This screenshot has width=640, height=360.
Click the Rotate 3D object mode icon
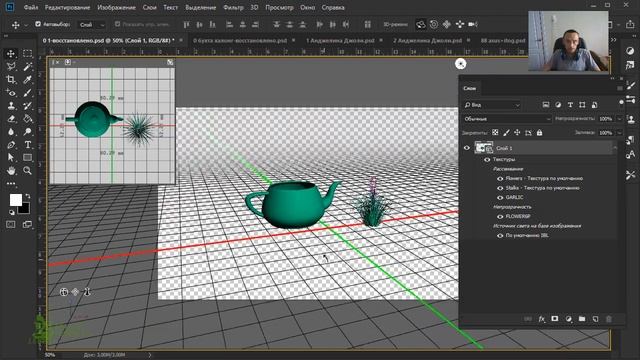pos(421,24)
